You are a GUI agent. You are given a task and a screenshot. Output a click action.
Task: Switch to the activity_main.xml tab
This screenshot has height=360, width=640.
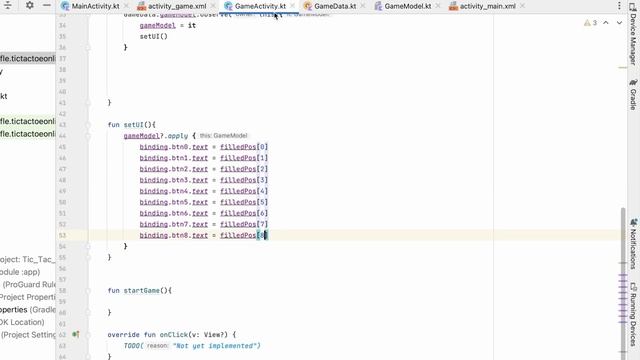click(488, 6)
